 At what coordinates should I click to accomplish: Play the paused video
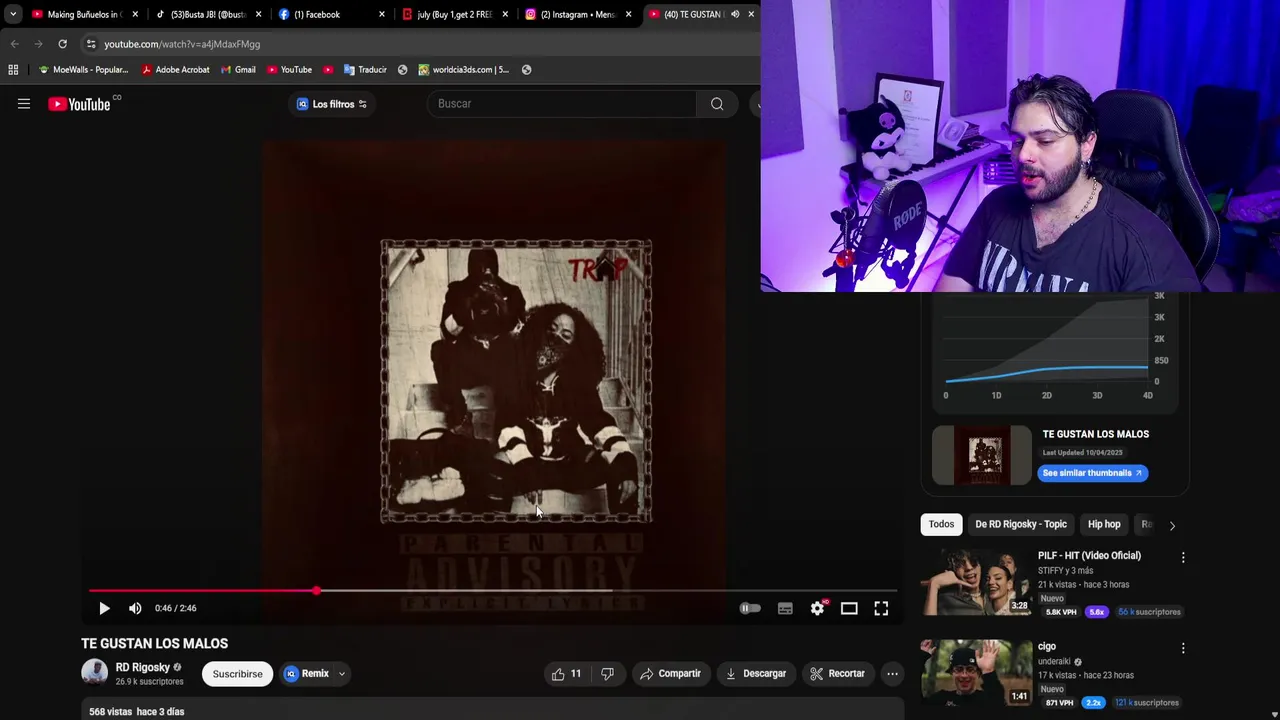click(104, 608)
